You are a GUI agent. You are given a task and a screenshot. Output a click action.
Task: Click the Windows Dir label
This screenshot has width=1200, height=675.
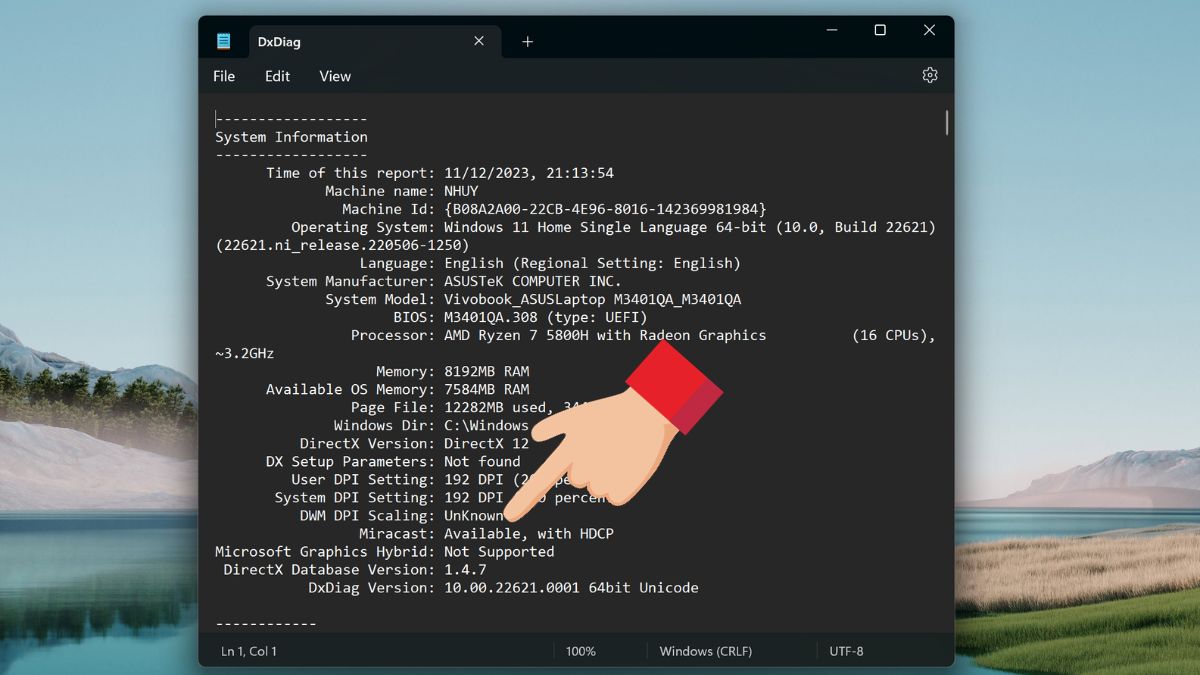[x=385, y=425]
